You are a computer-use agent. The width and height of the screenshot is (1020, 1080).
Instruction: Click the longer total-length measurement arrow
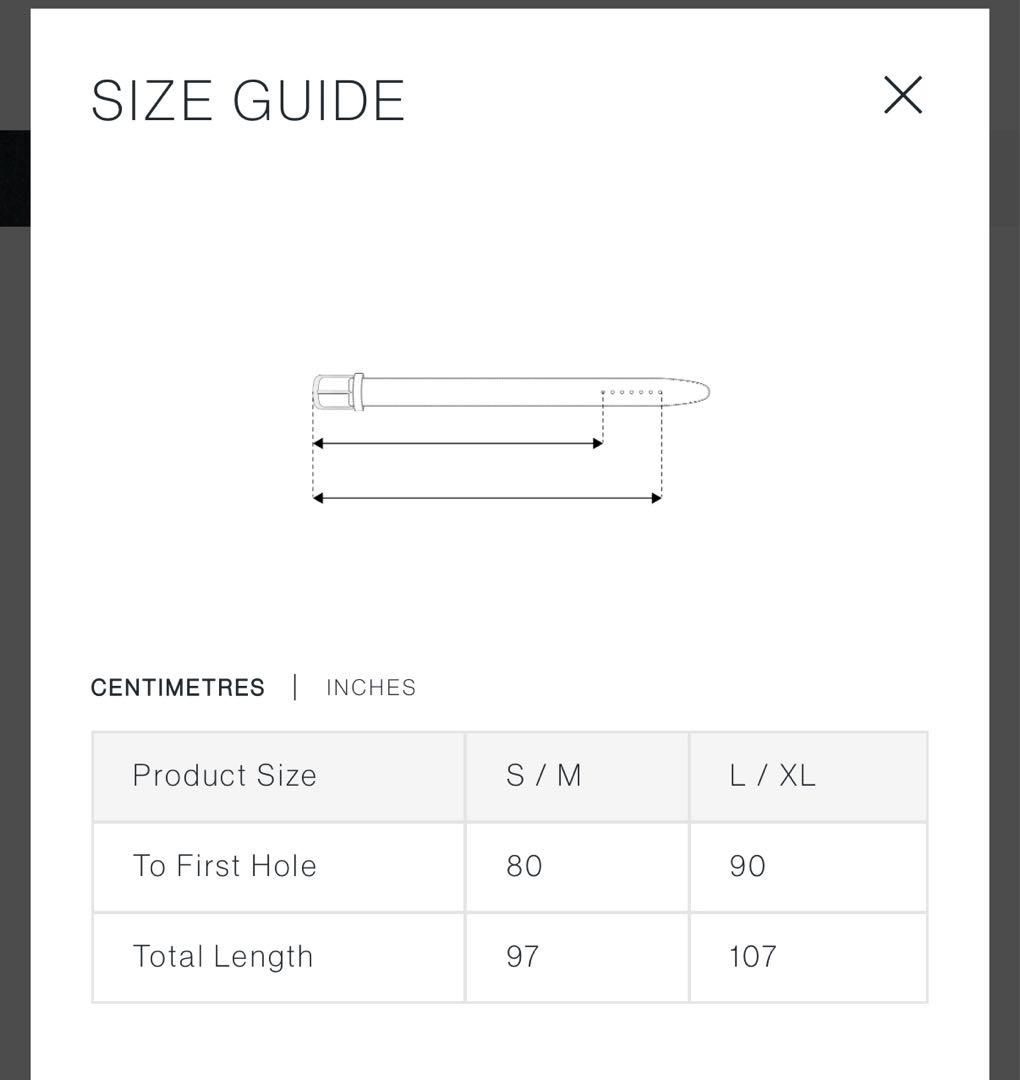(x=487, y=498)
